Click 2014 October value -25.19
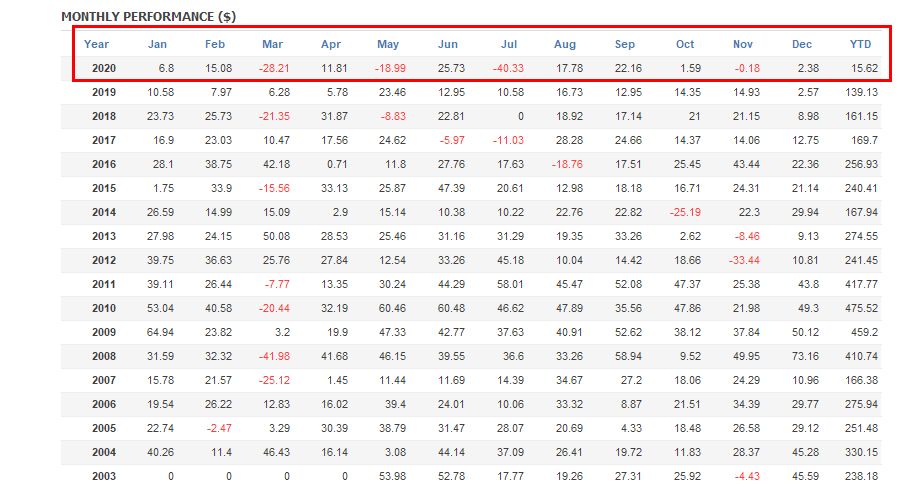Image resolution: width=905 pixels, height=491 pixels. coord(685,212)
